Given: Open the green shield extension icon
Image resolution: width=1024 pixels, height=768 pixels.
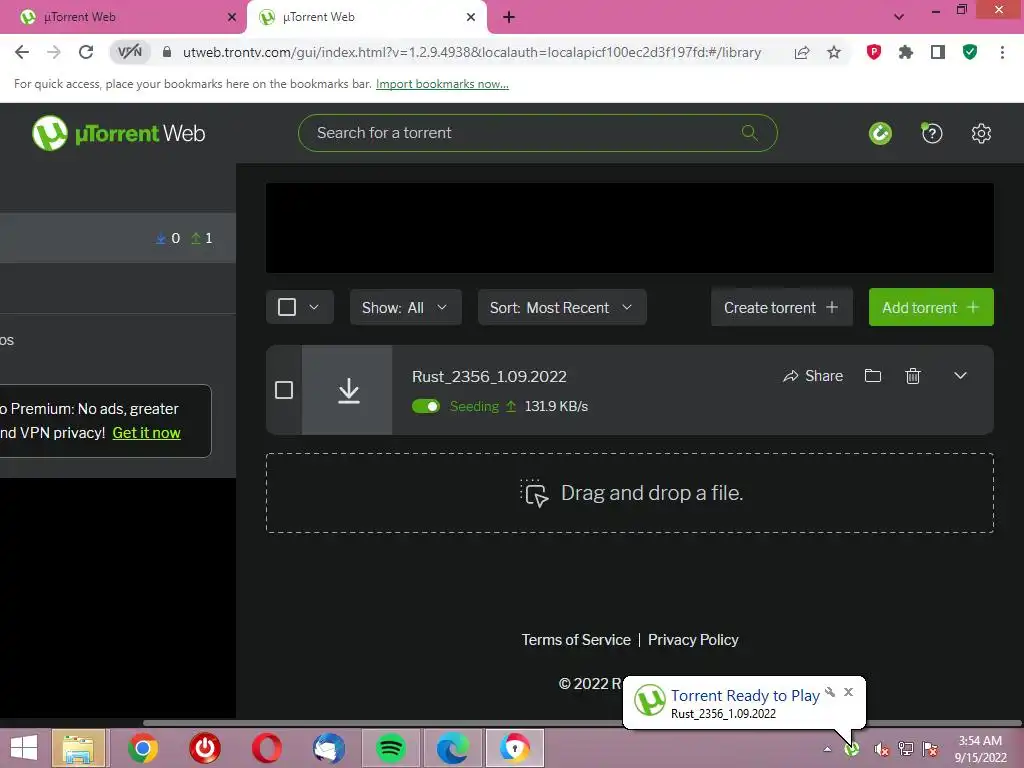Looking at the screenshot, I should pos(970,52).
